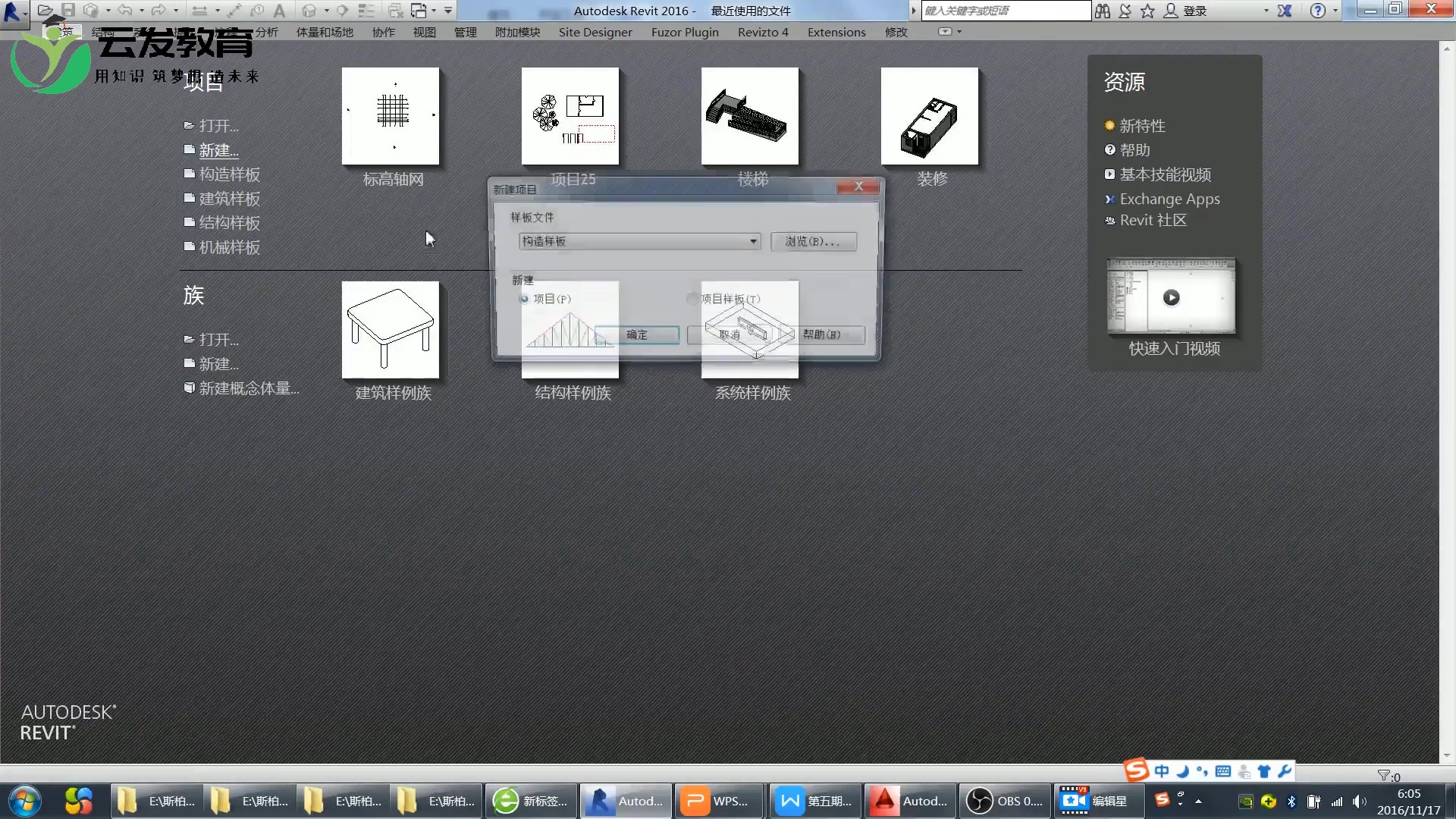Open the 体量和场地 ribbon tab
The width and height of the screenshot is (1456, 819).
point(325,32)
